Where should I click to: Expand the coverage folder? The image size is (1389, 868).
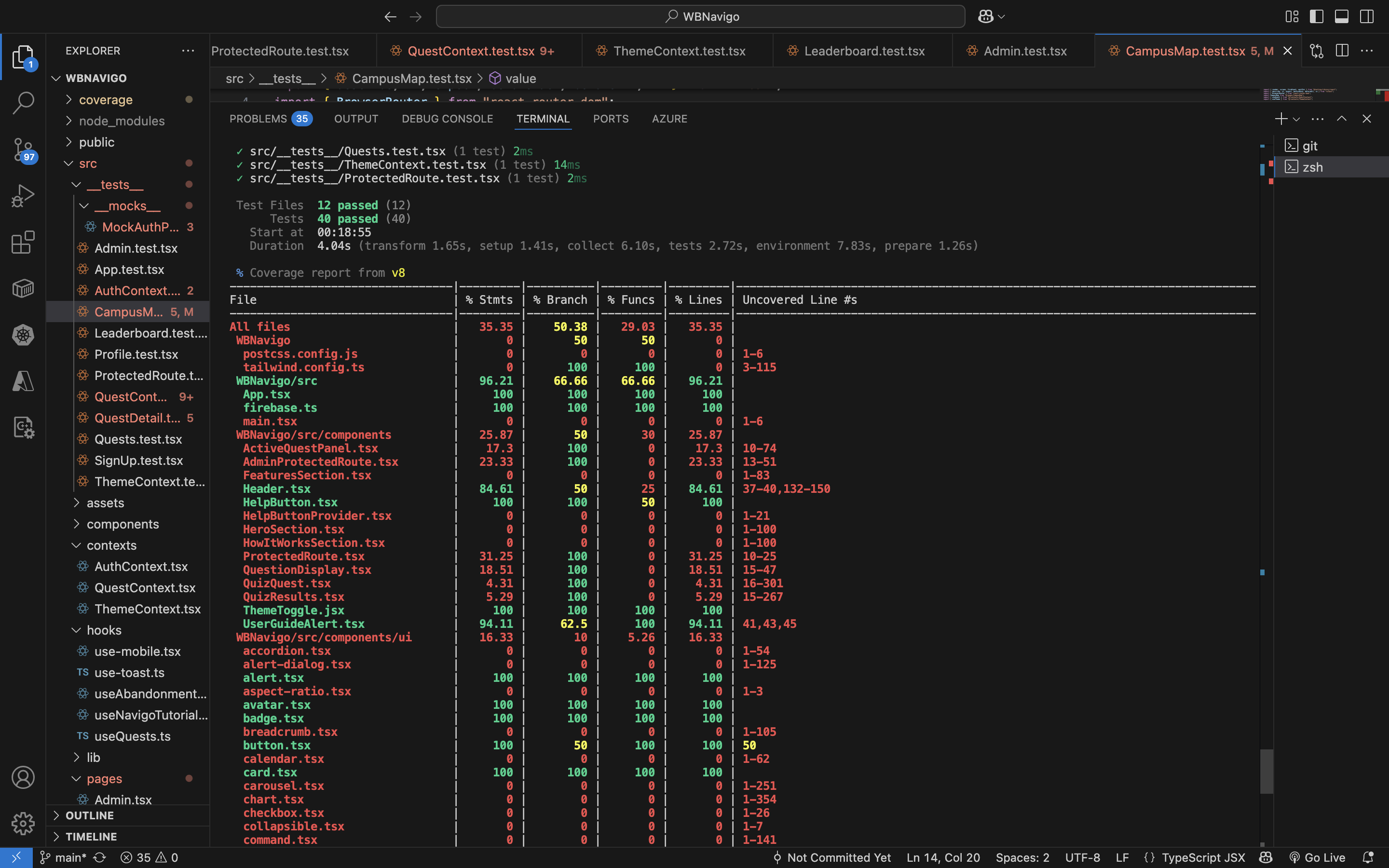point(106,100)
